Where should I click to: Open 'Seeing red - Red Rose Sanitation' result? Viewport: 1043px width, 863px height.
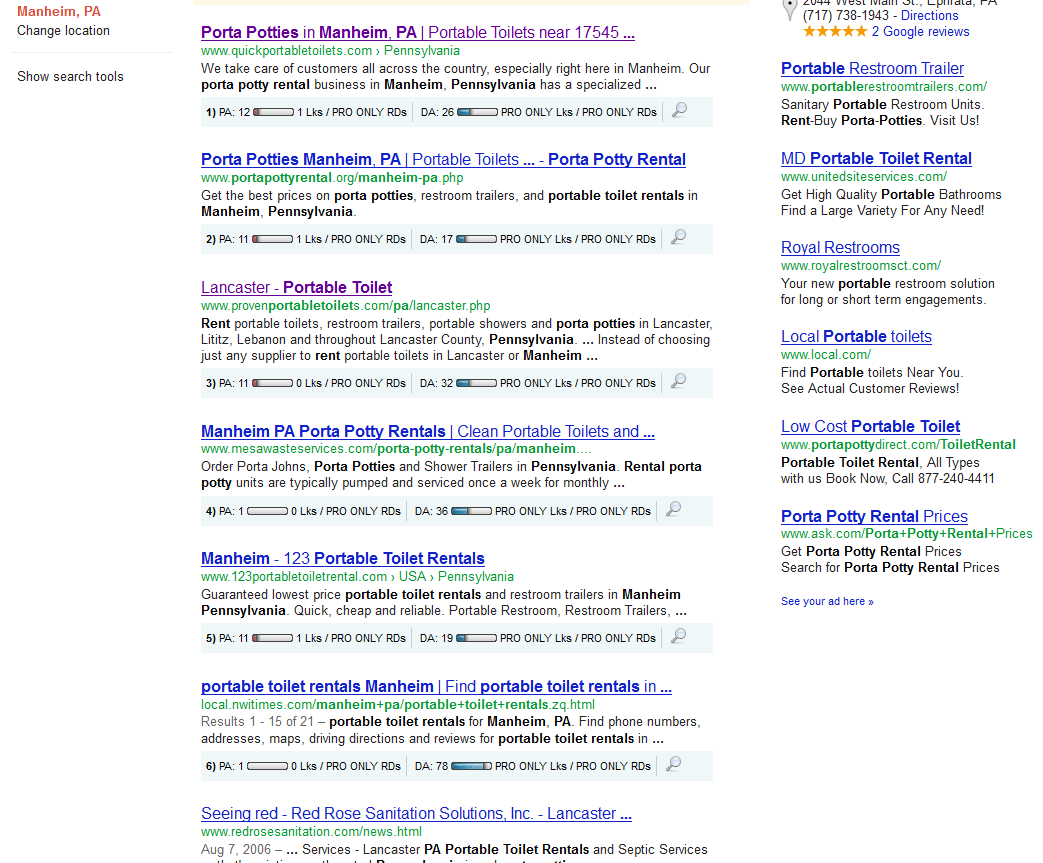(x=416, y=814)
